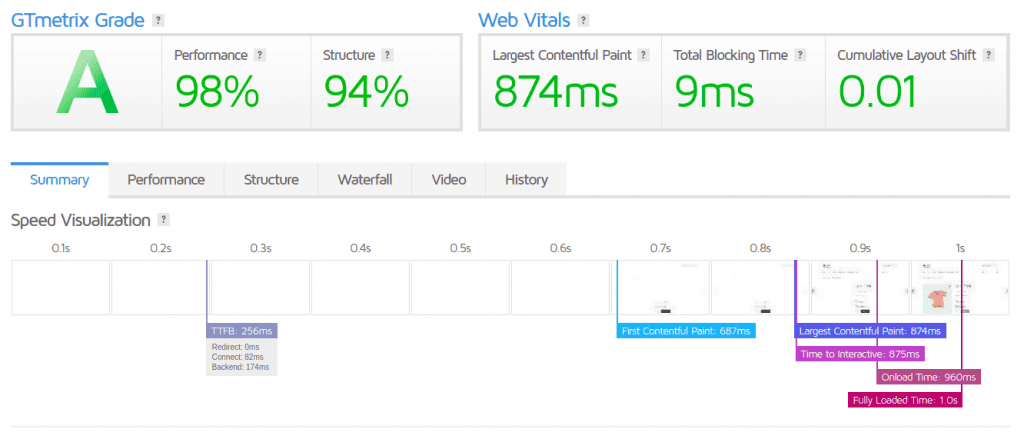Click the help icon next to Structure score
Viewport: 1024px width, 439px height.
pyautogui.click(x=387, y=55)
